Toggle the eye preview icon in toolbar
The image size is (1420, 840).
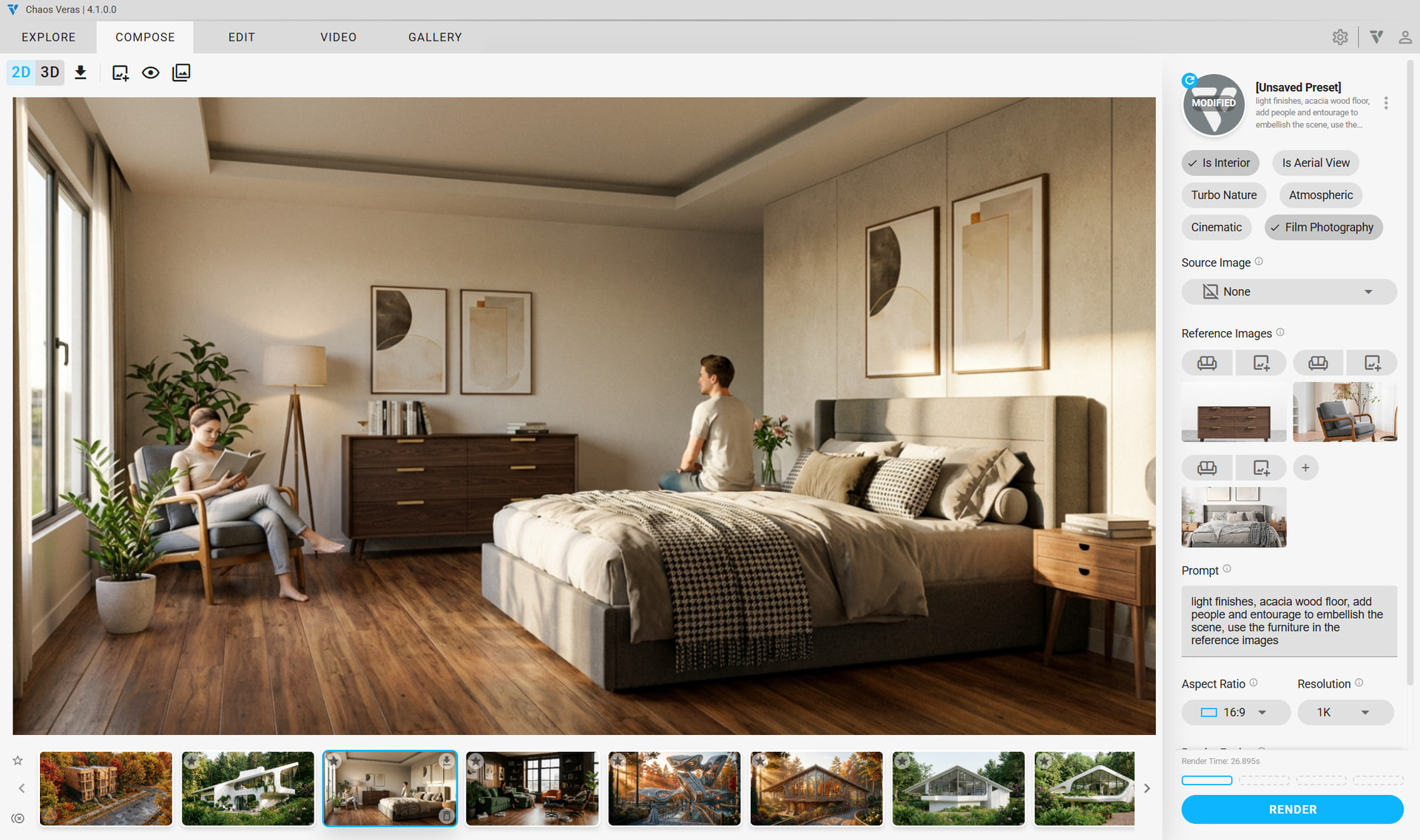click(x=150, y=72)
